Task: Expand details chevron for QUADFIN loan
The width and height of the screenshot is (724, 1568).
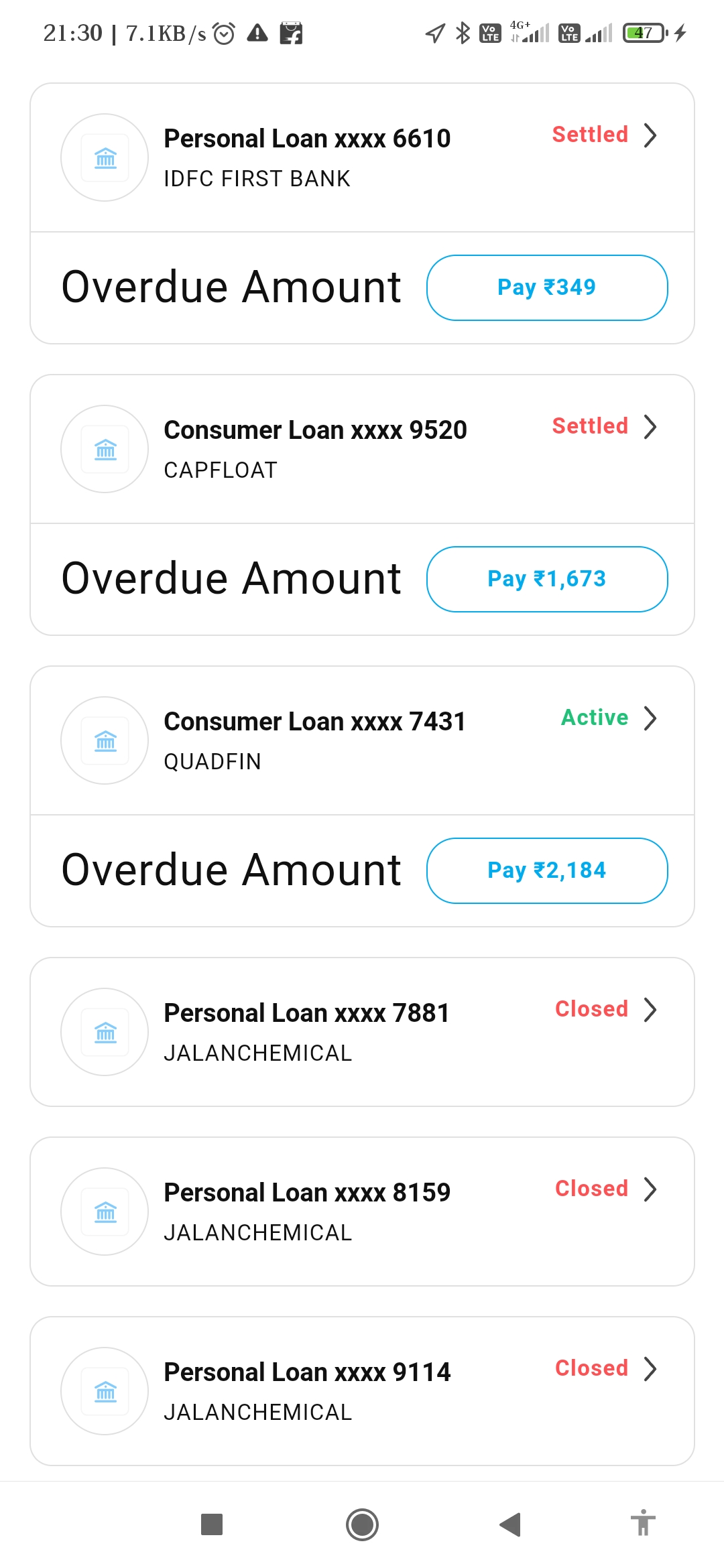Action: pyautogui.click(x=650, y=718)
